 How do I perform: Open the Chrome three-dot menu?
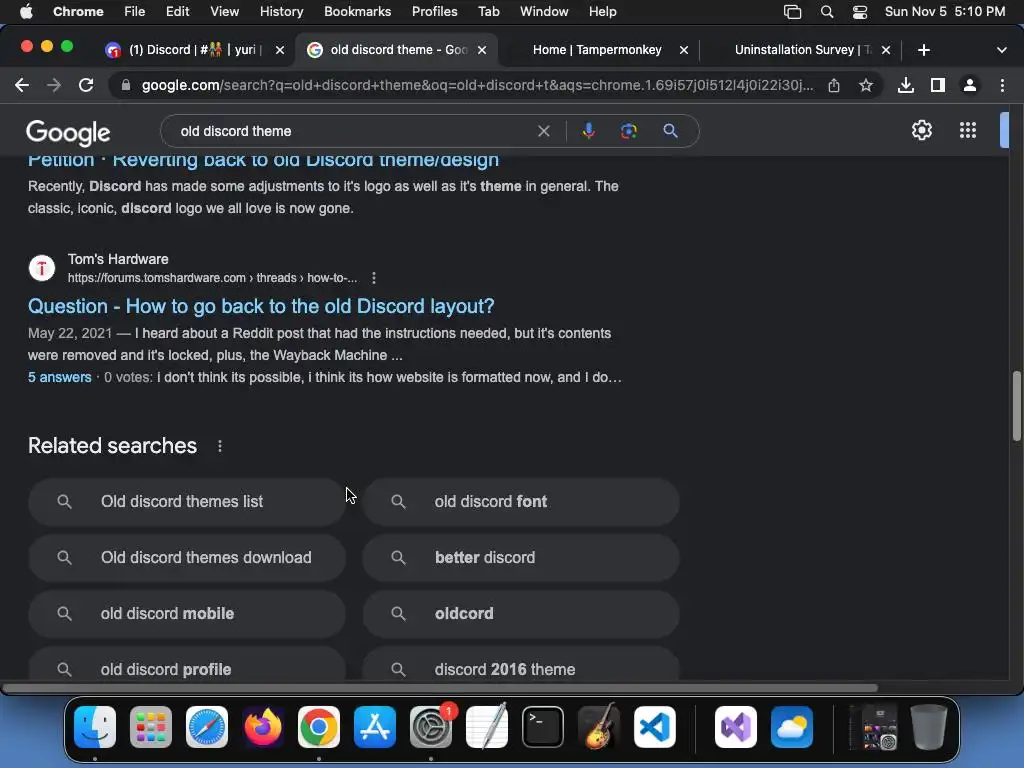pyautogui.click(x=1002, y=86)
